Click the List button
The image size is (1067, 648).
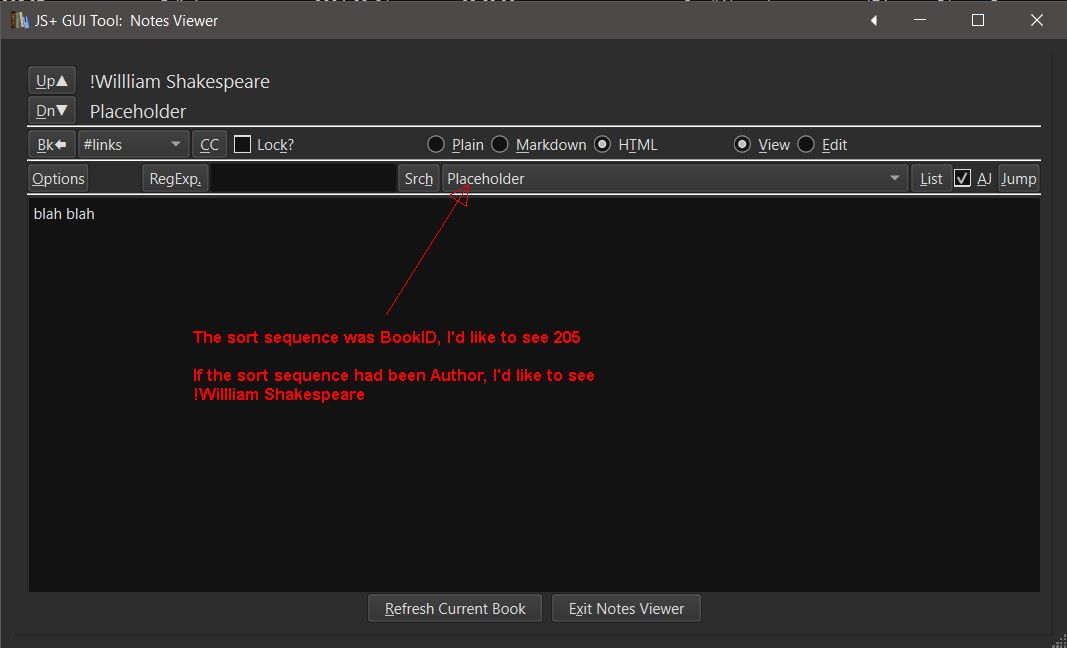click(x=931, y=178)
